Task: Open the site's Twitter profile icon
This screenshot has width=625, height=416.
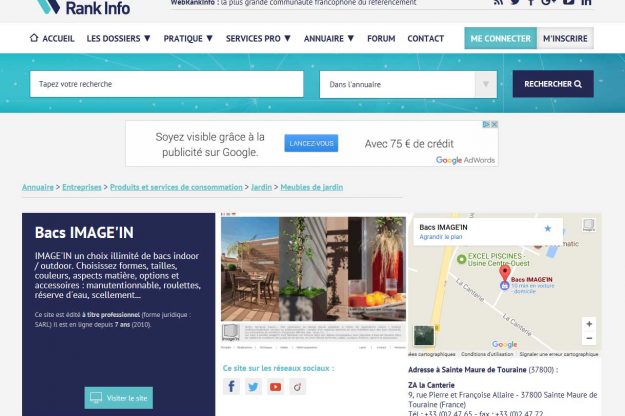Action: [x=253, y=387]
